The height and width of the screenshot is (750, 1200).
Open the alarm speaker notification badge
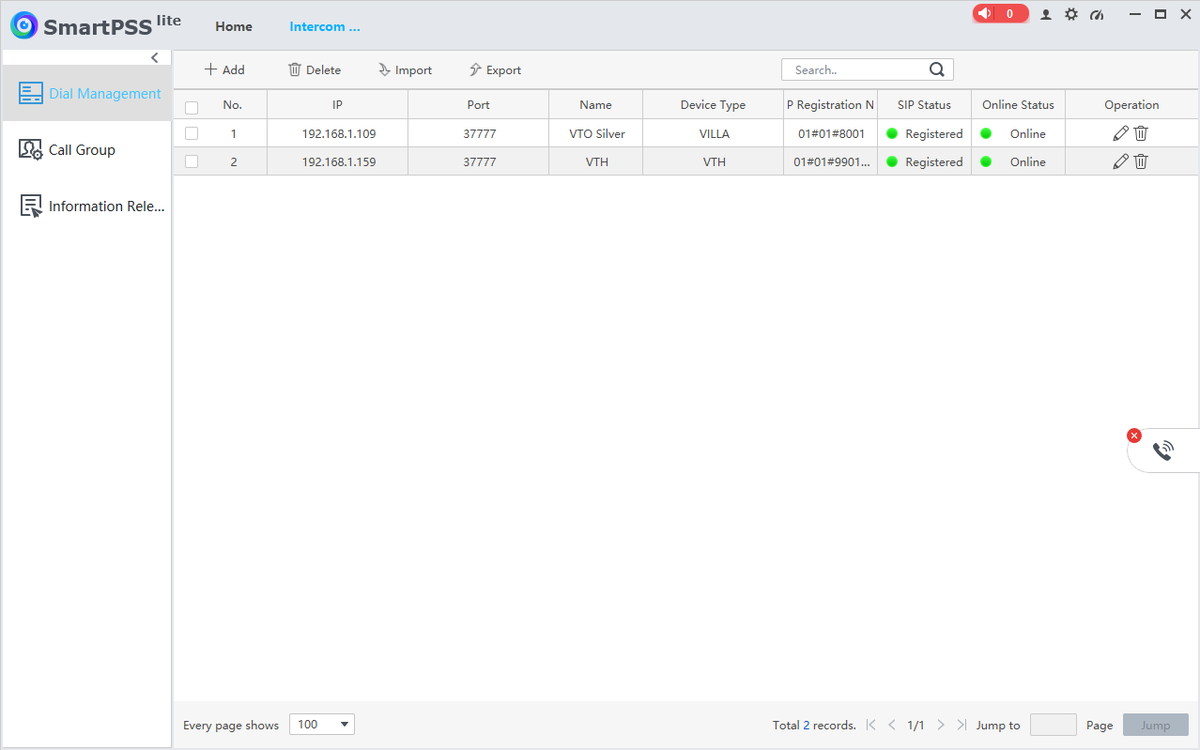[x=1000, y=14]
